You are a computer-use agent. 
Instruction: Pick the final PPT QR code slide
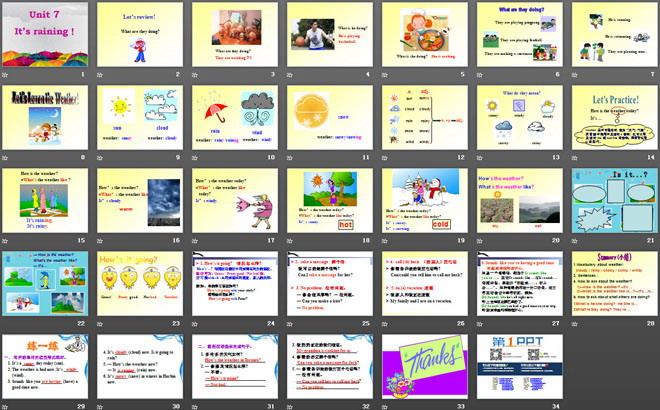pos(518,364)
